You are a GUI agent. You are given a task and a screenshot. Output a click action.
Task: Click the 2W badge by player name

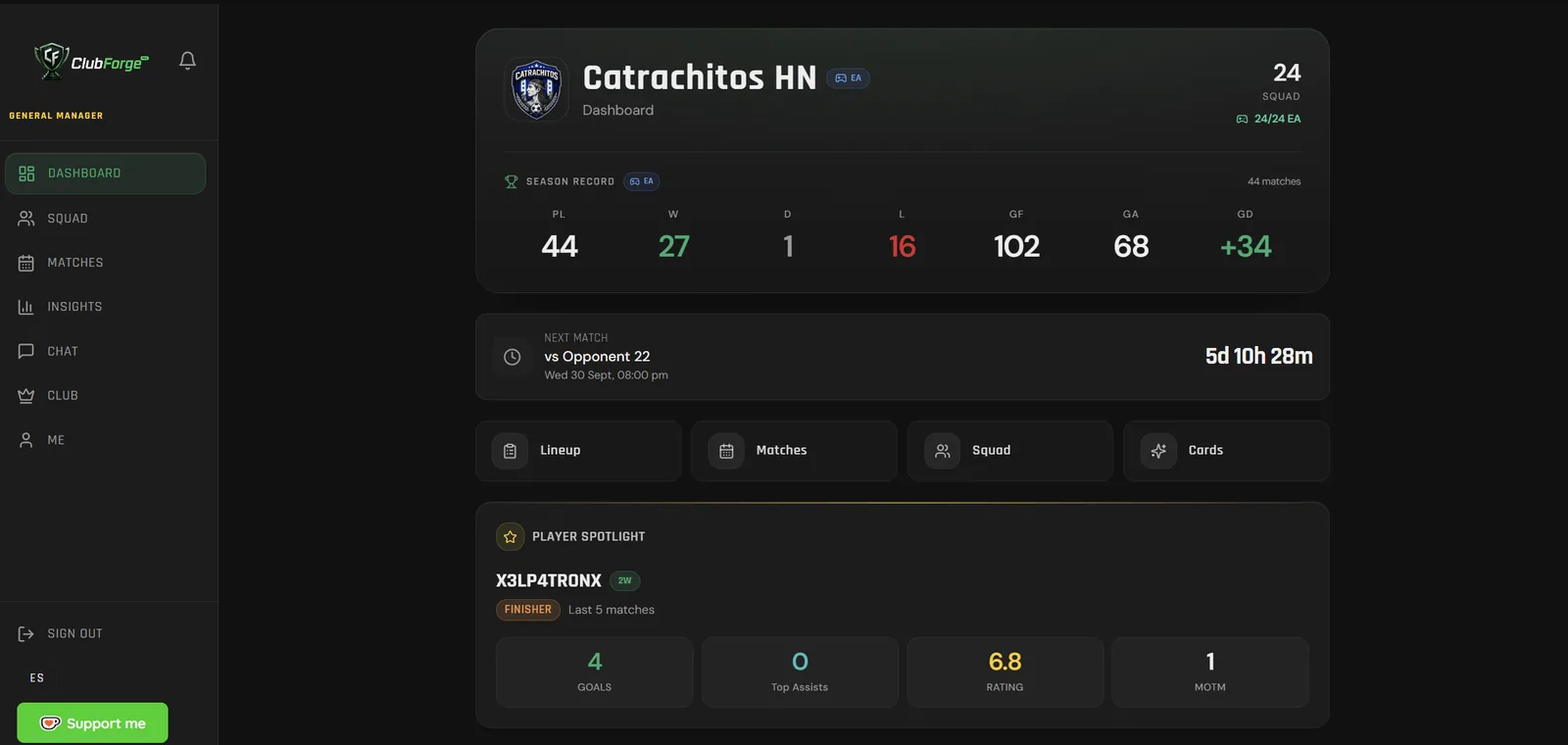pyautogui.click(x=625, y=581)
